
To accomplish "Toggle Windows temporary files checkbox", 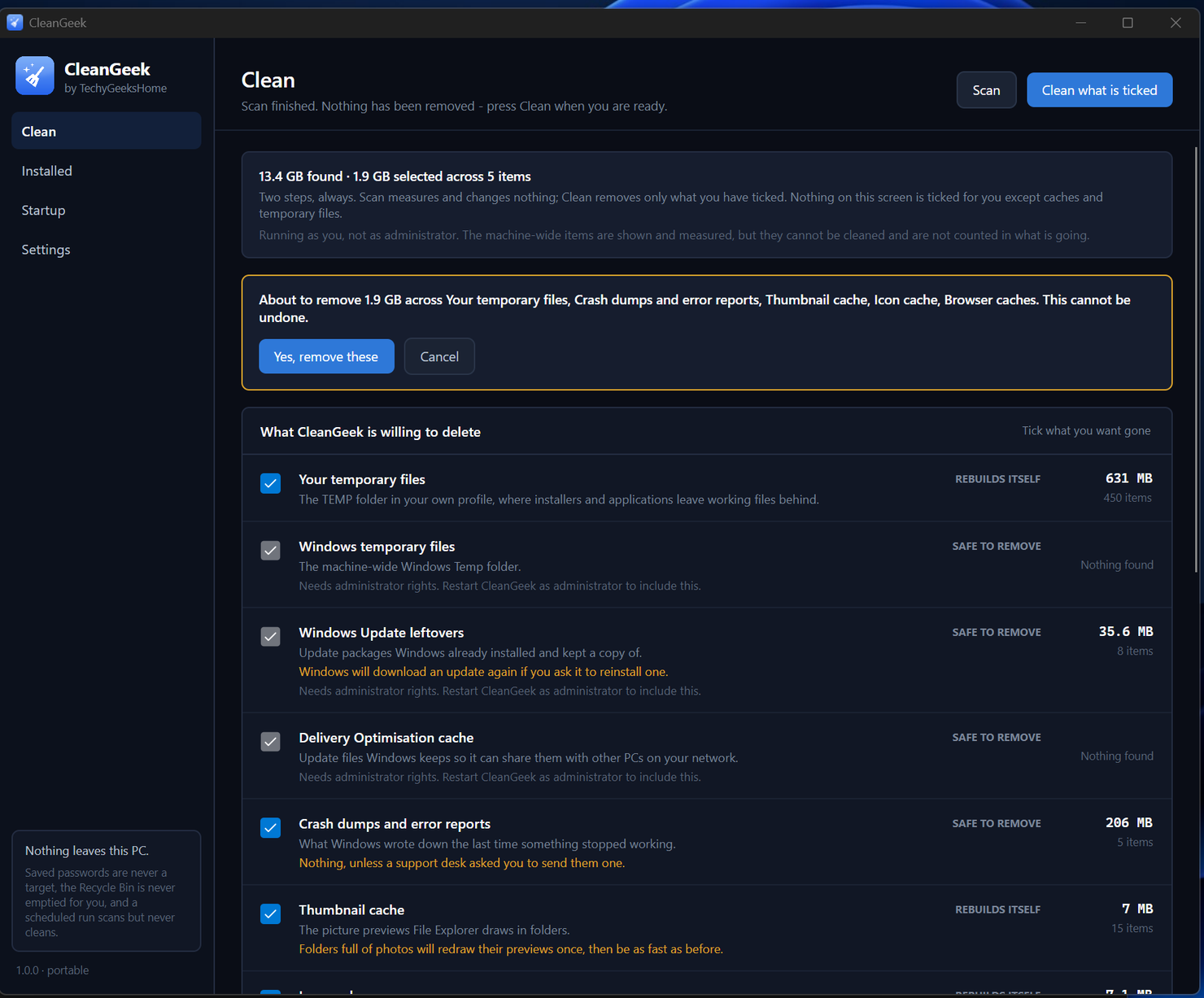I will [271, 551].
